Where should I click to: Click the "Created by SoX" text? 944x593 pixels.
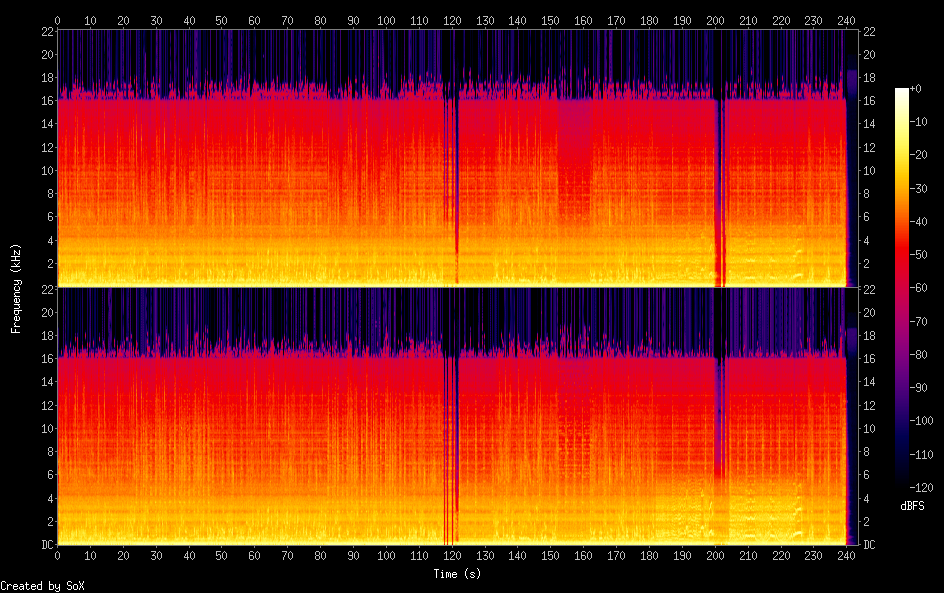tap(41, 586)
